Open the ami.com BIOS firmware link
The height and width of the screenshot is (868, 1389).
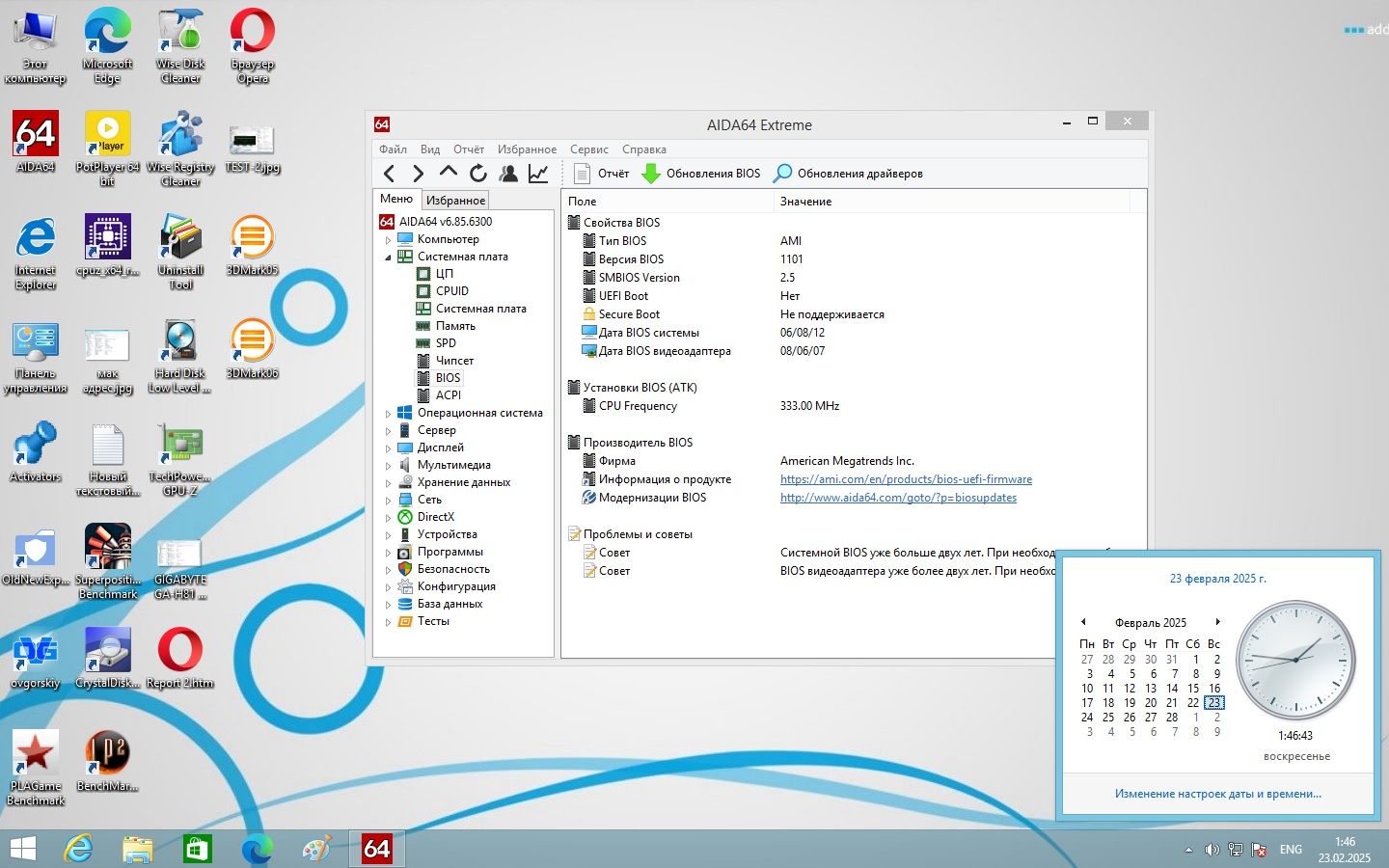[906, 479]
